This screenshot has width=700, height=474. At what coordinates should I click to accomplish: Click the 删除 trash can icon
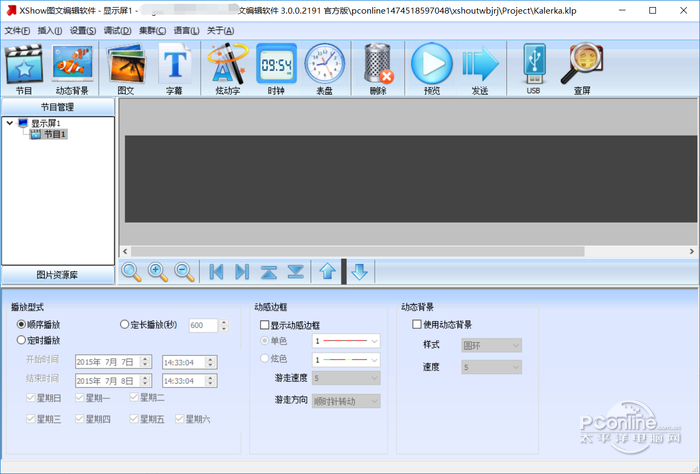(x=378, y=63)
